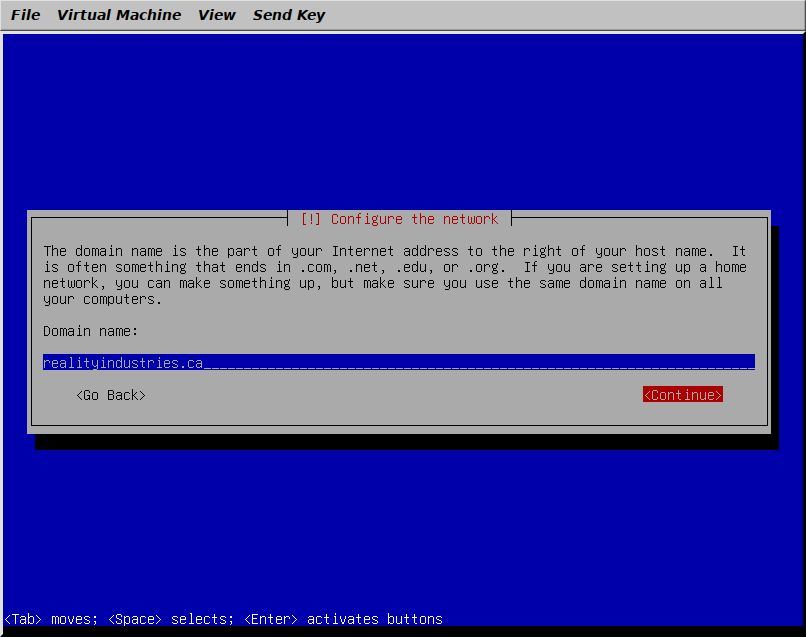Click the empty menu bar area beside Send Key
This screenshot has width=806, height=637.
(x=560, y=15)
